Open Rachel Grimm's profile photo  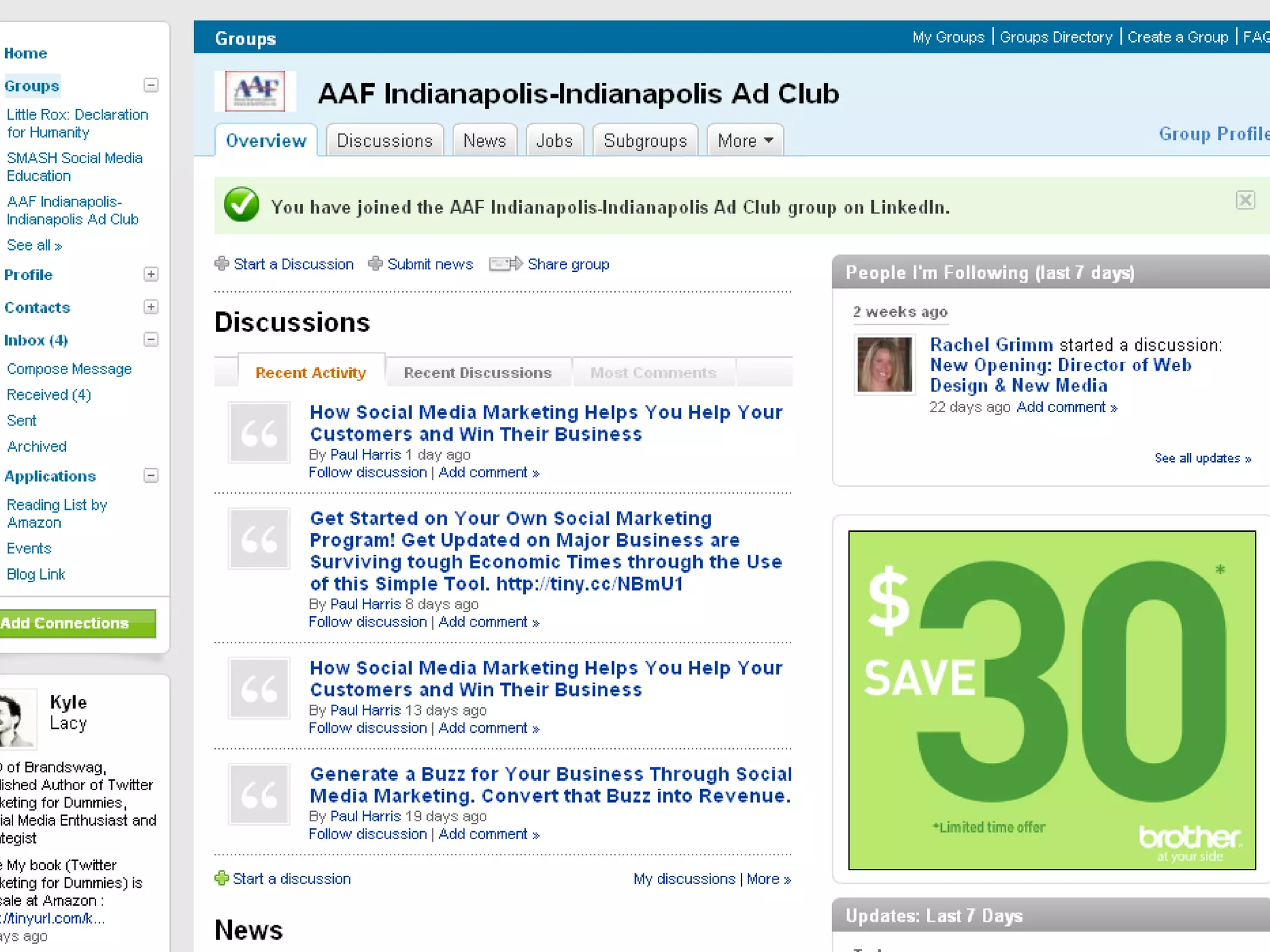pyautogui.click(x=884, y=364)
